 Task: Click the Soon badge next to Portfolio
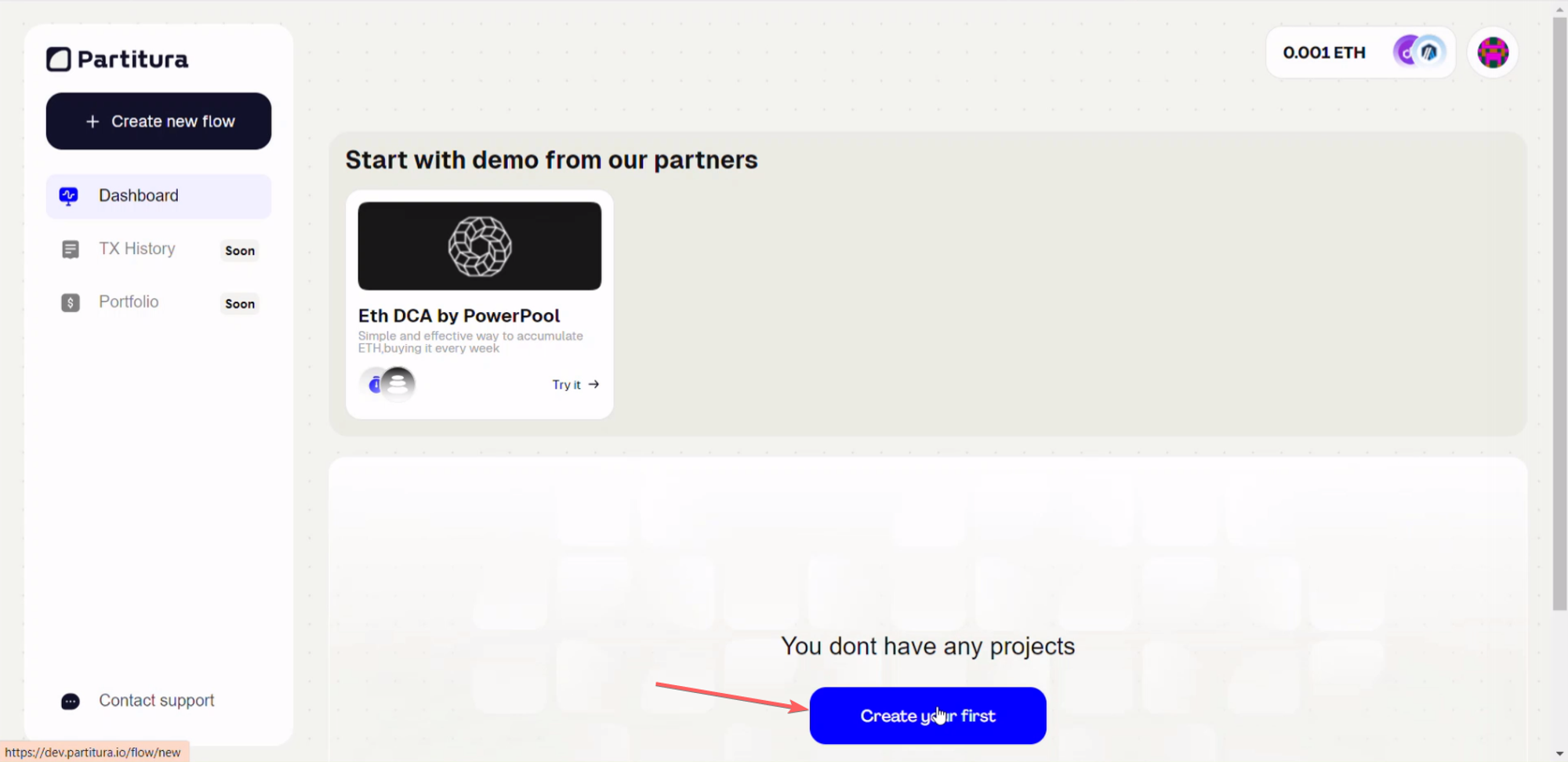[240, 303]
